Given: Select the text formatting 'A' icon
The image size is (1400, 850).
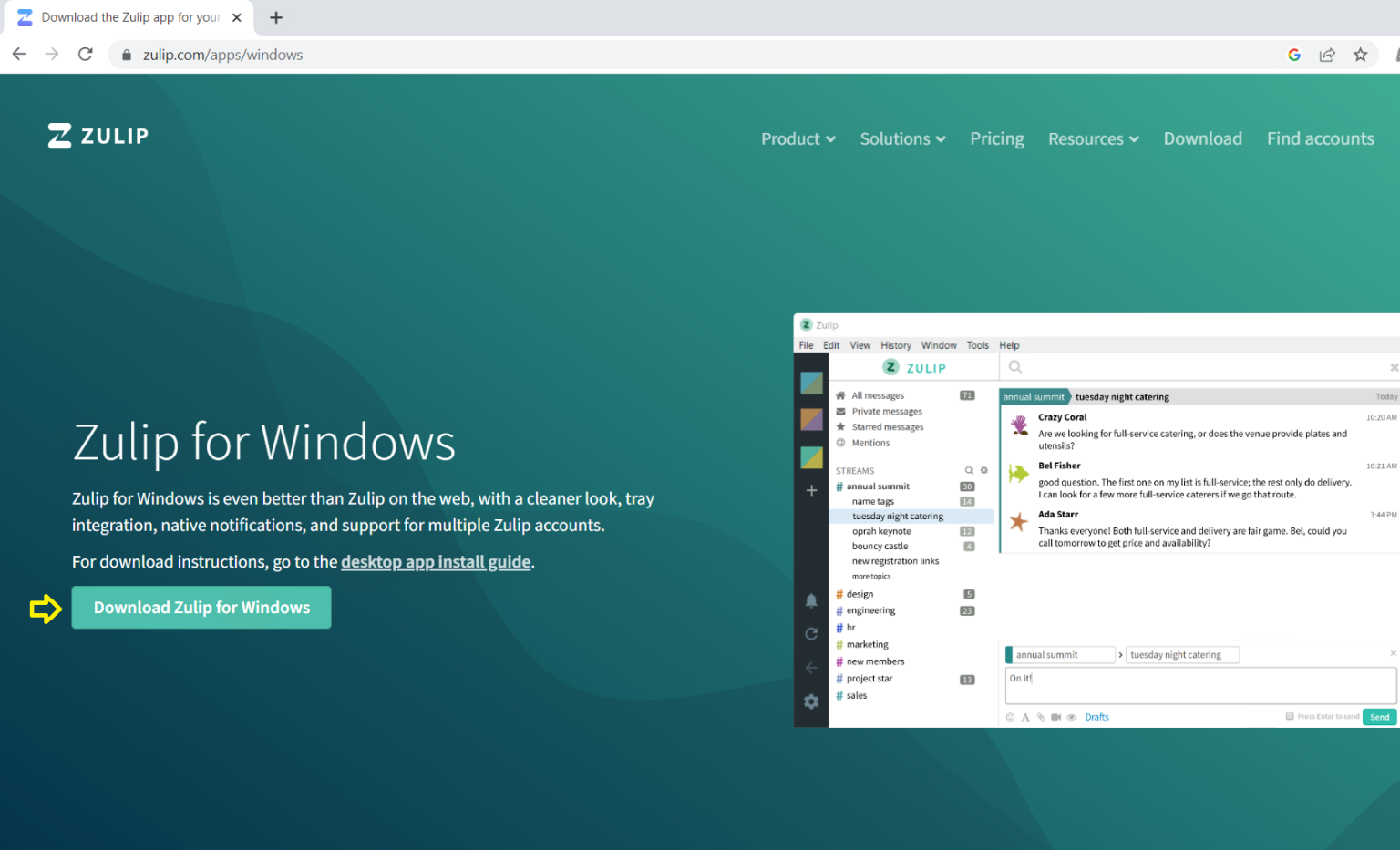Looking at the screenshot, I should (x=1024, y=717).
